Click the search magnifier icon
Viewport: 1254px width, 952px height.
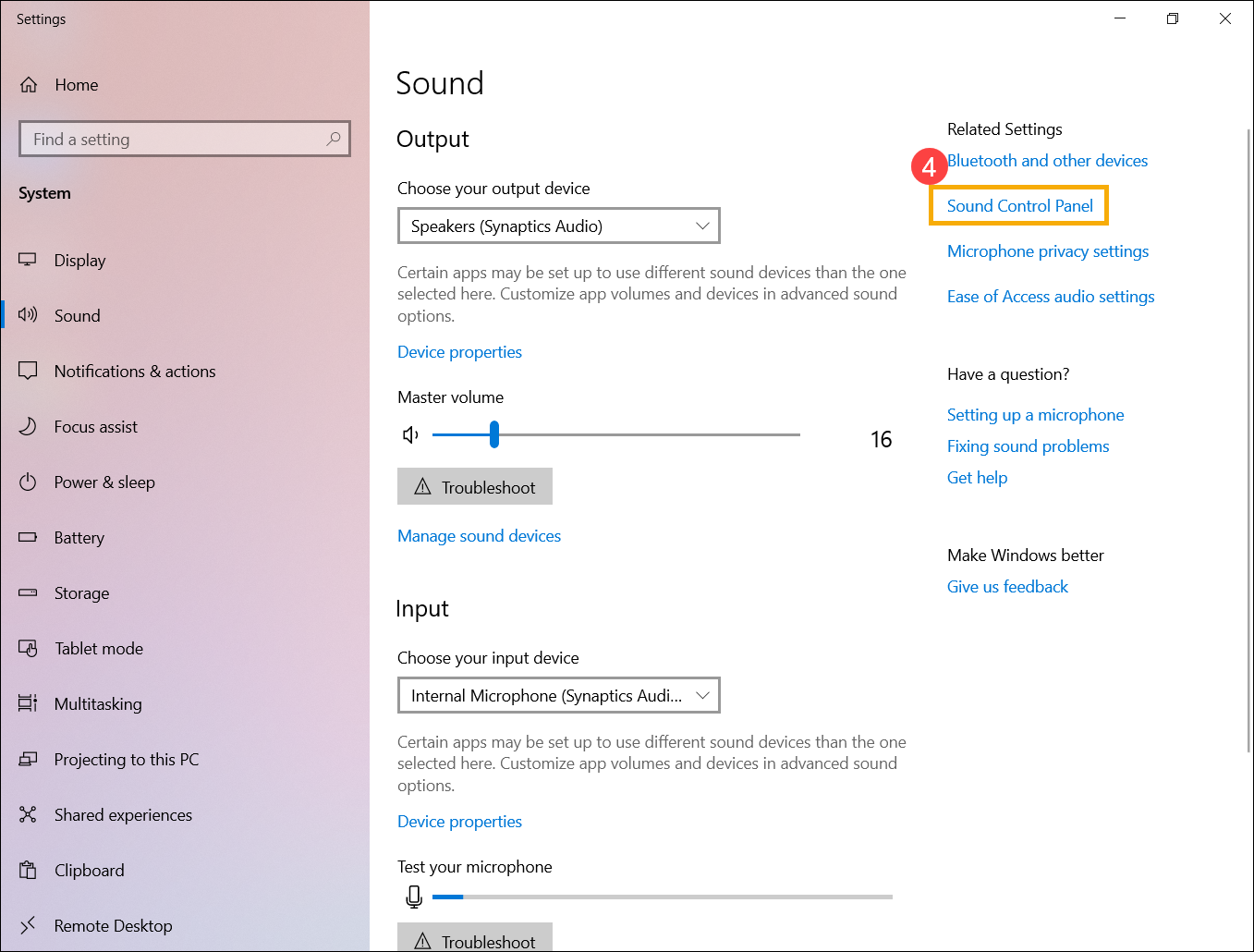(334, 139)
